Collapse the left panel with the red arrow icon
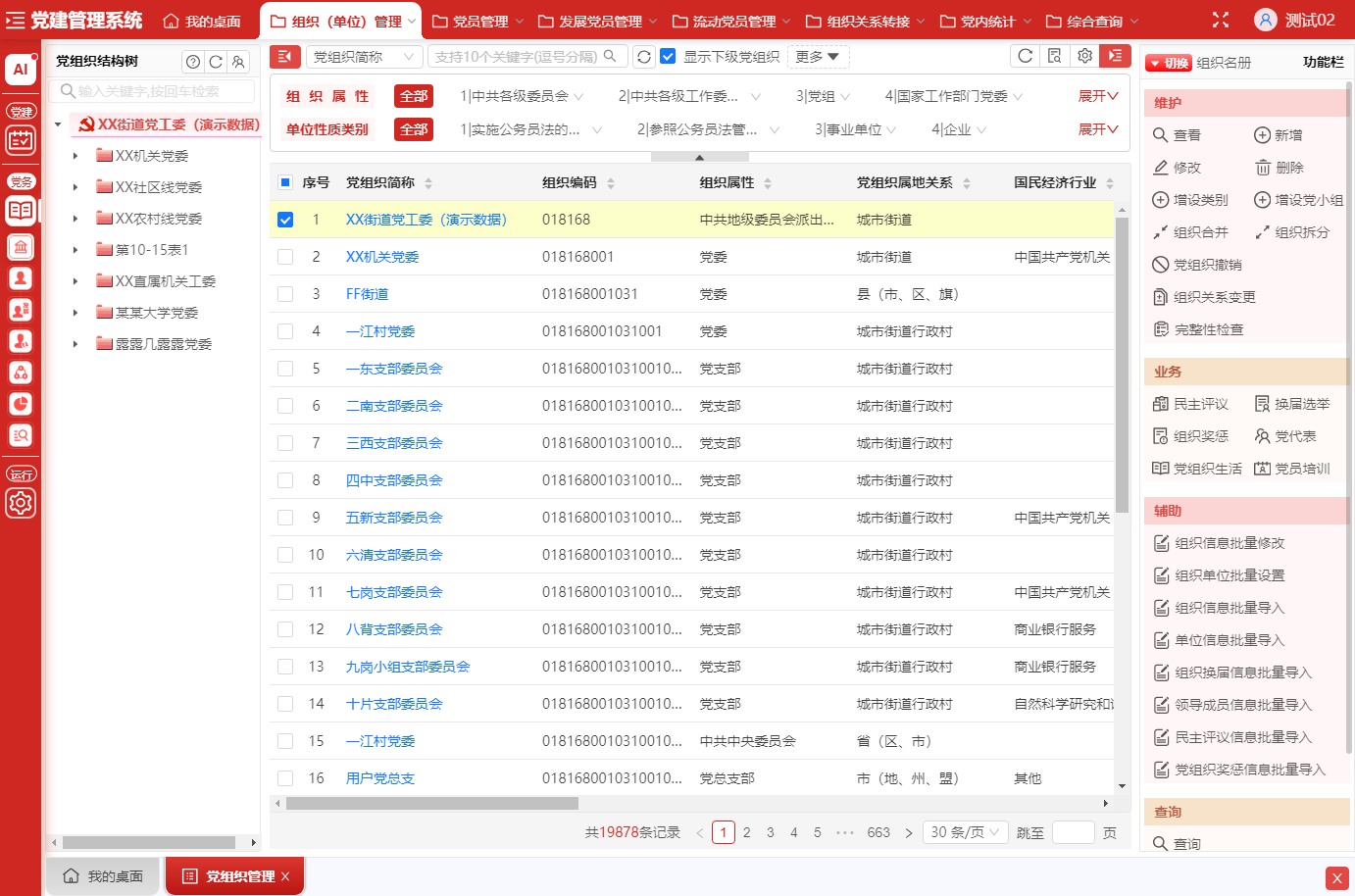Viewport: 1355px width, 896px height. (285, 57)
